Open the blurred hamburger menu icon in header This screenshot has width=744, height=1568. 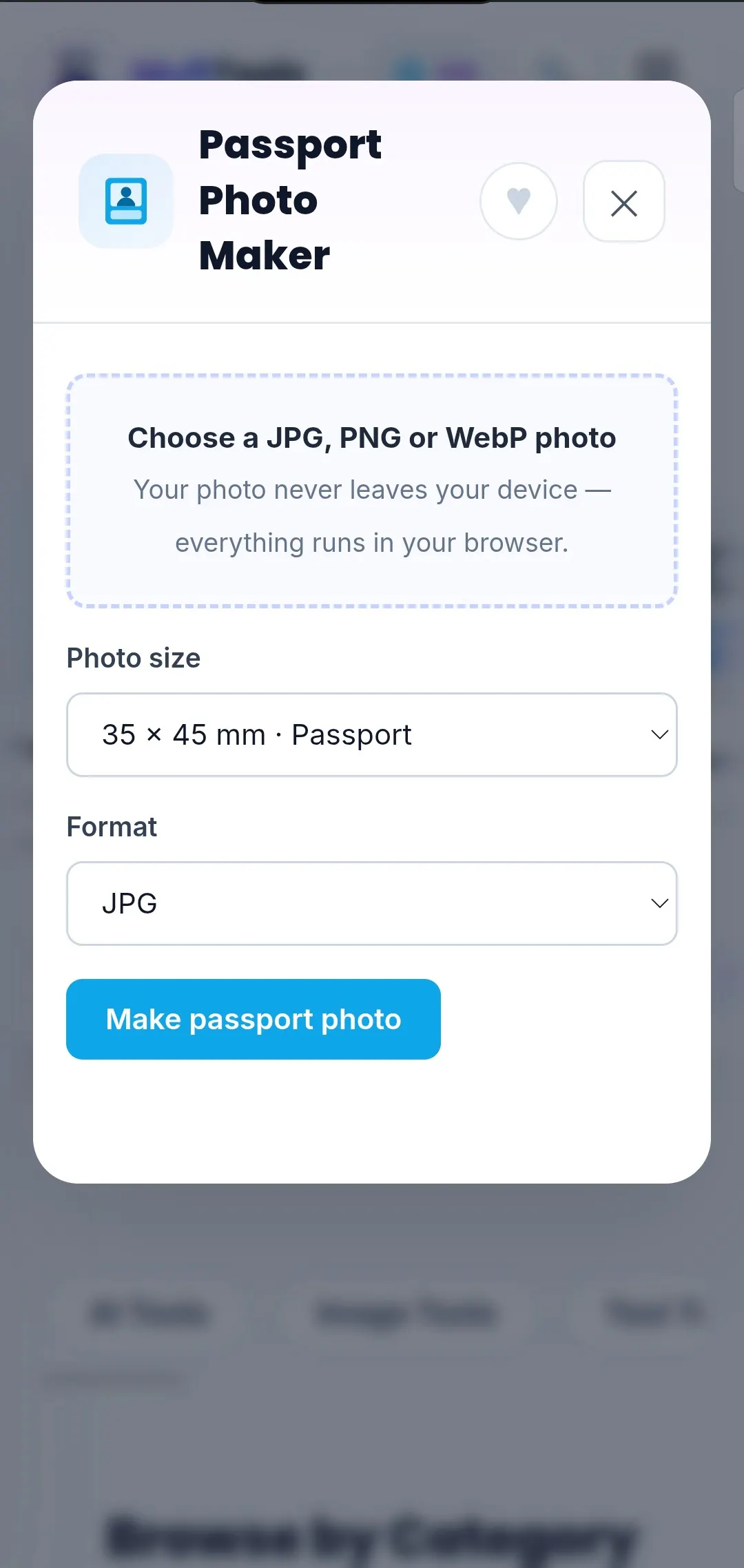[x=658, y=68]
